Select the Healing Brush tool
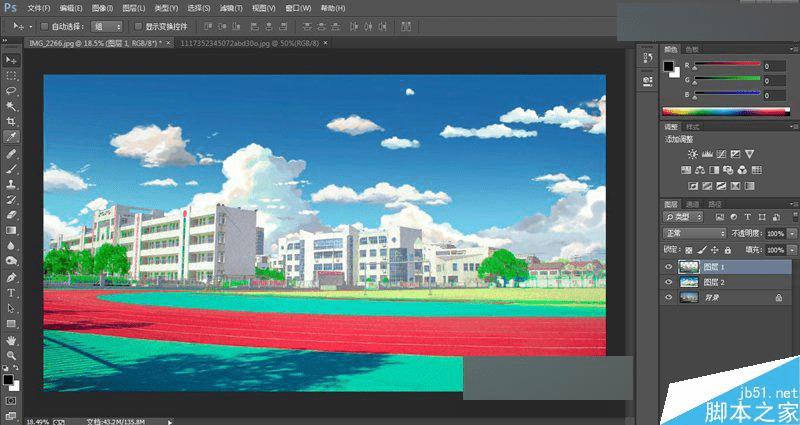This screenshot has width=800, height=425. pos(11,153)
